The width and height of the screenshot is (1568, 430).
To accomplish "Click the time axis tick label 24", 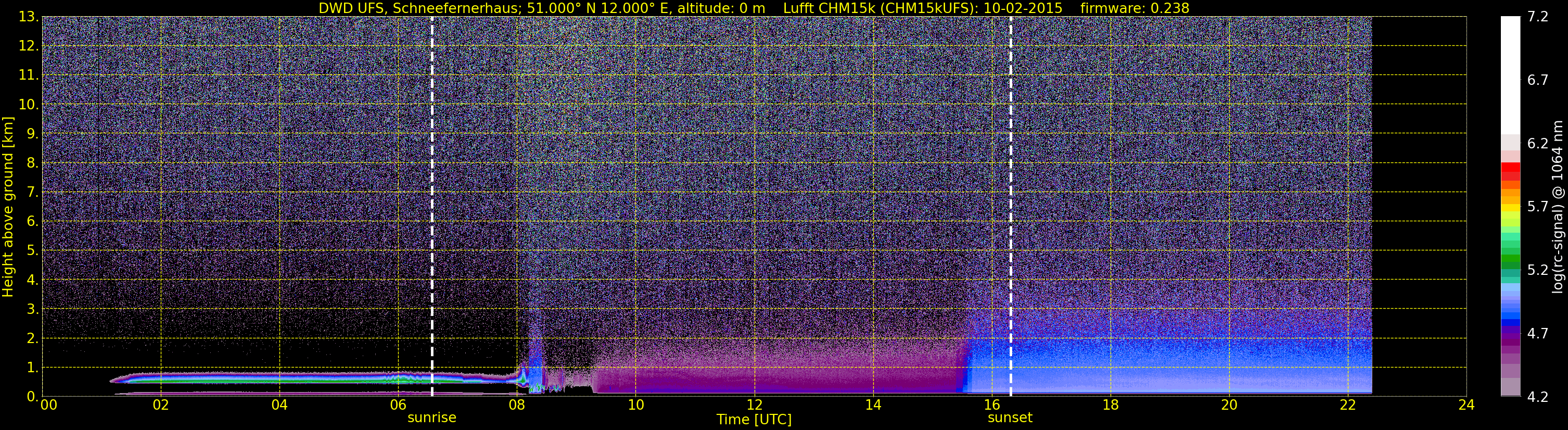I will pyautogui.click(x=1467, y=406).
